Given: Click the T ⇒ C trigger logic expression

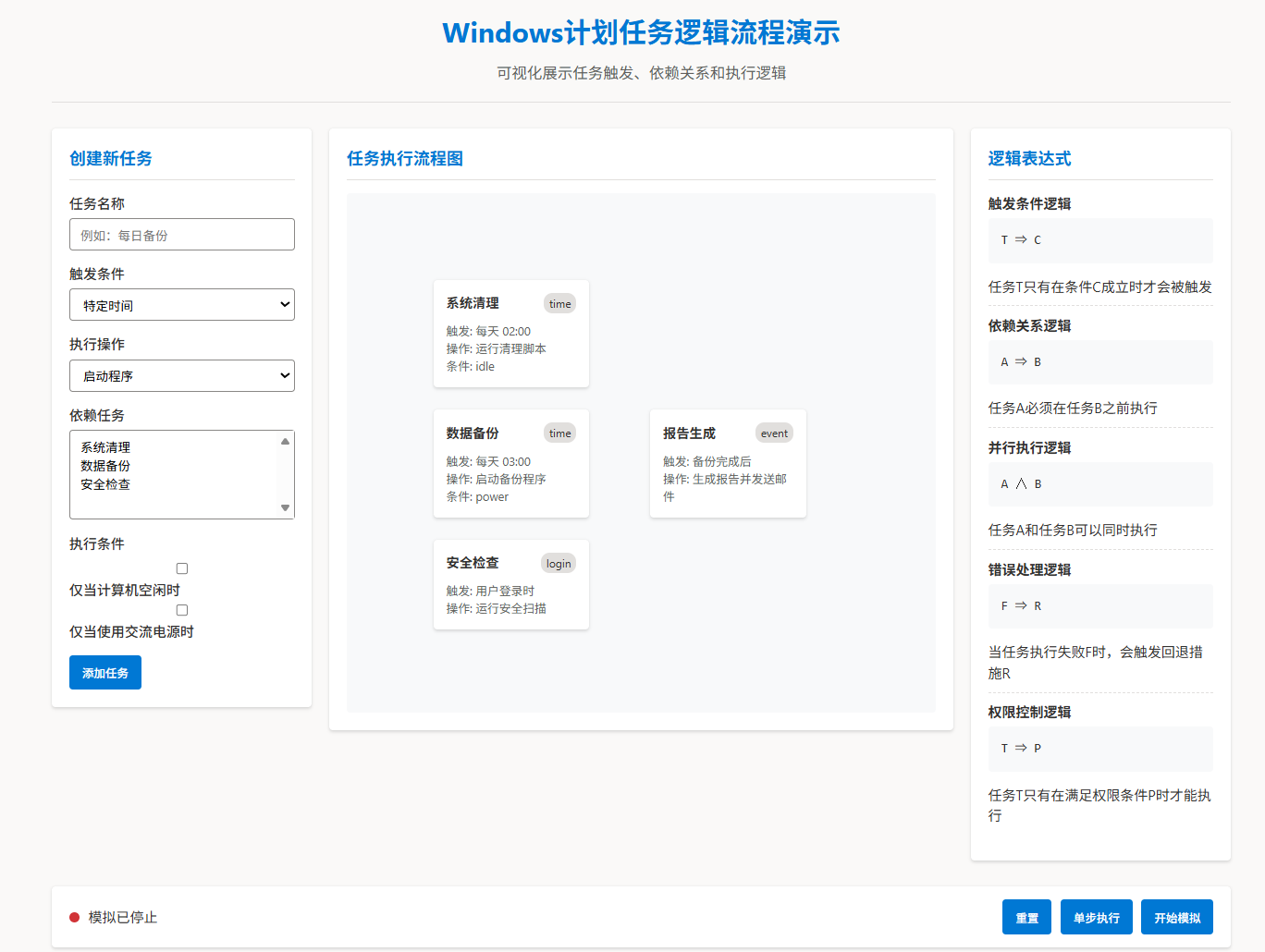Looking at the screenshot, I should pyautogui.click(x=1100, y=240).
